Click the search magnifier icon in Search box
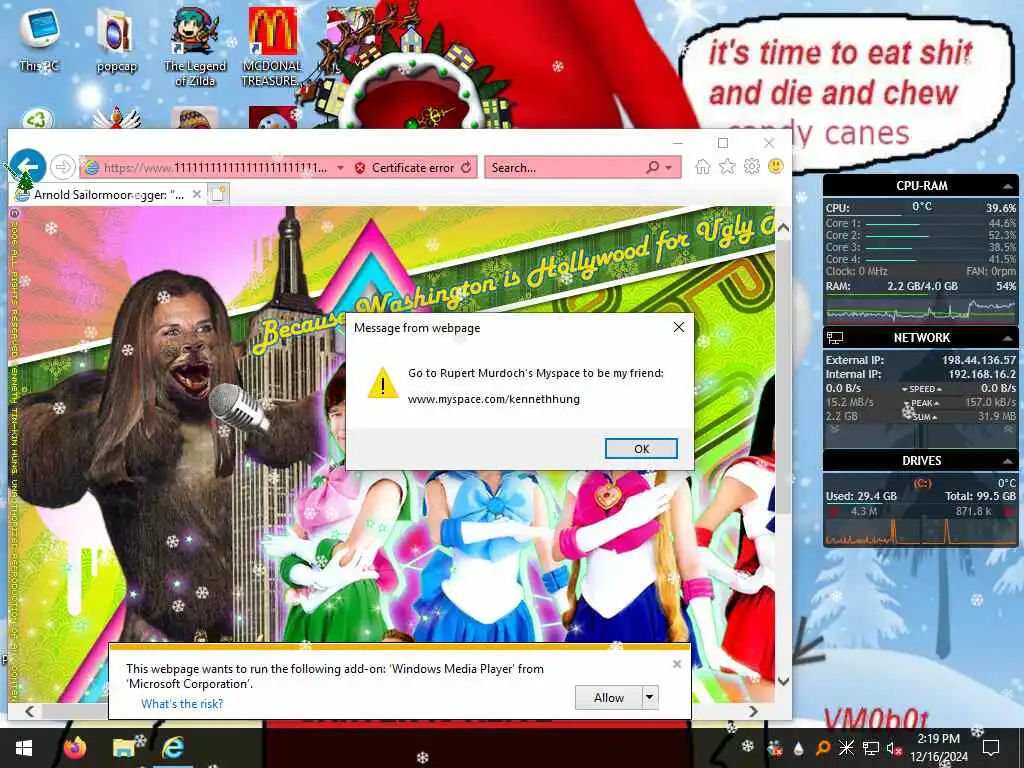The height and width of the screenshot is (768, 1024). 652,167
